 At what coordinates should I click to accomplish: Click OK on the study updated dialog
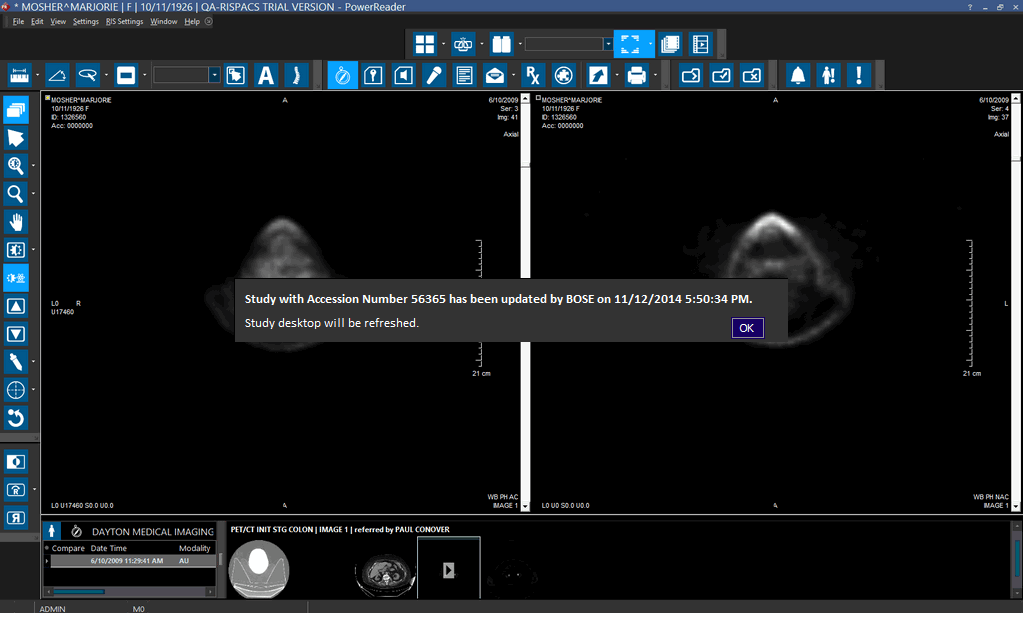[x=747, y=328]
